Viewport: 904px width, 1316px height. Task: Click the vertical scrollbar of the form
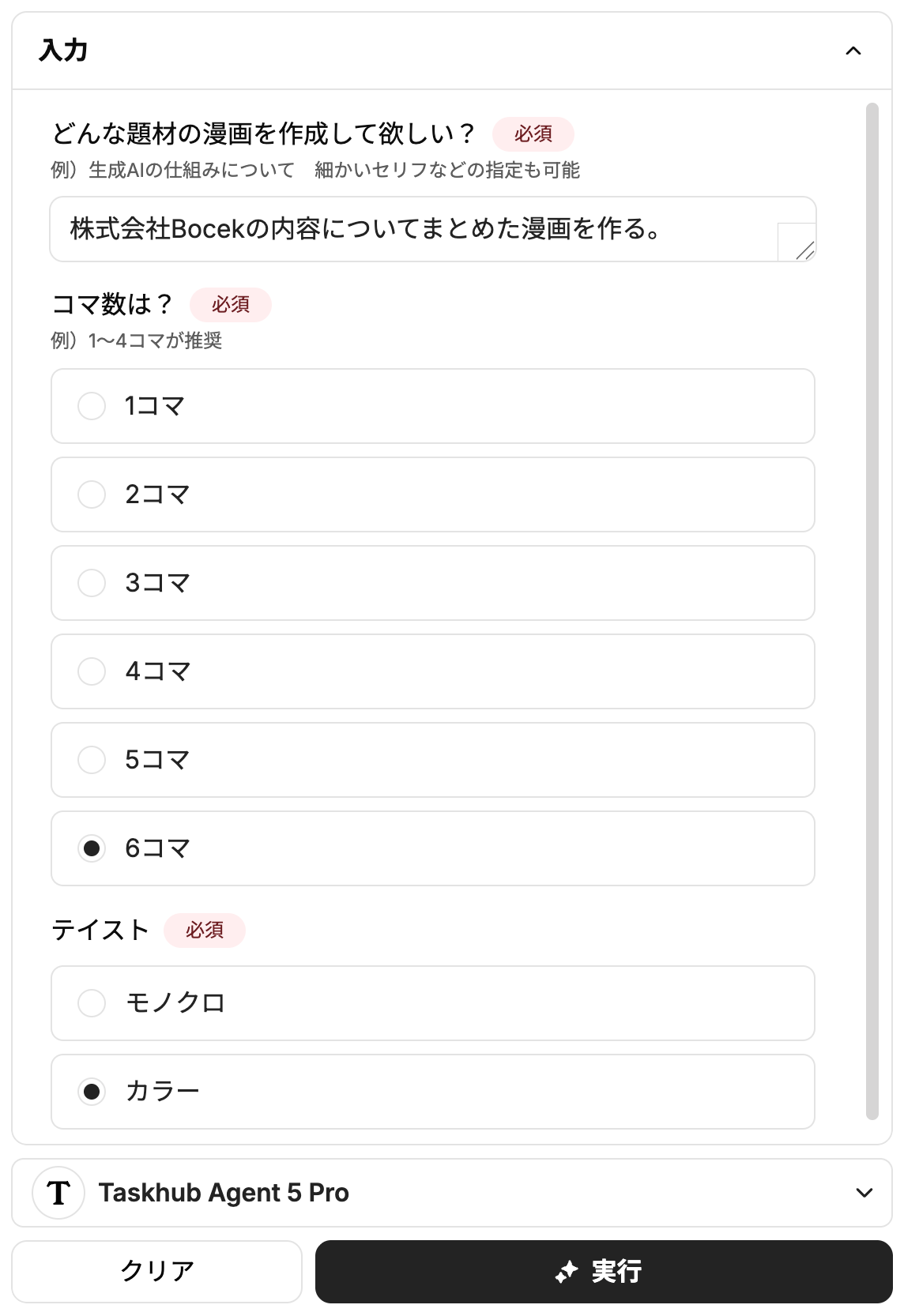pyautogui.click(x=872, y=608)
